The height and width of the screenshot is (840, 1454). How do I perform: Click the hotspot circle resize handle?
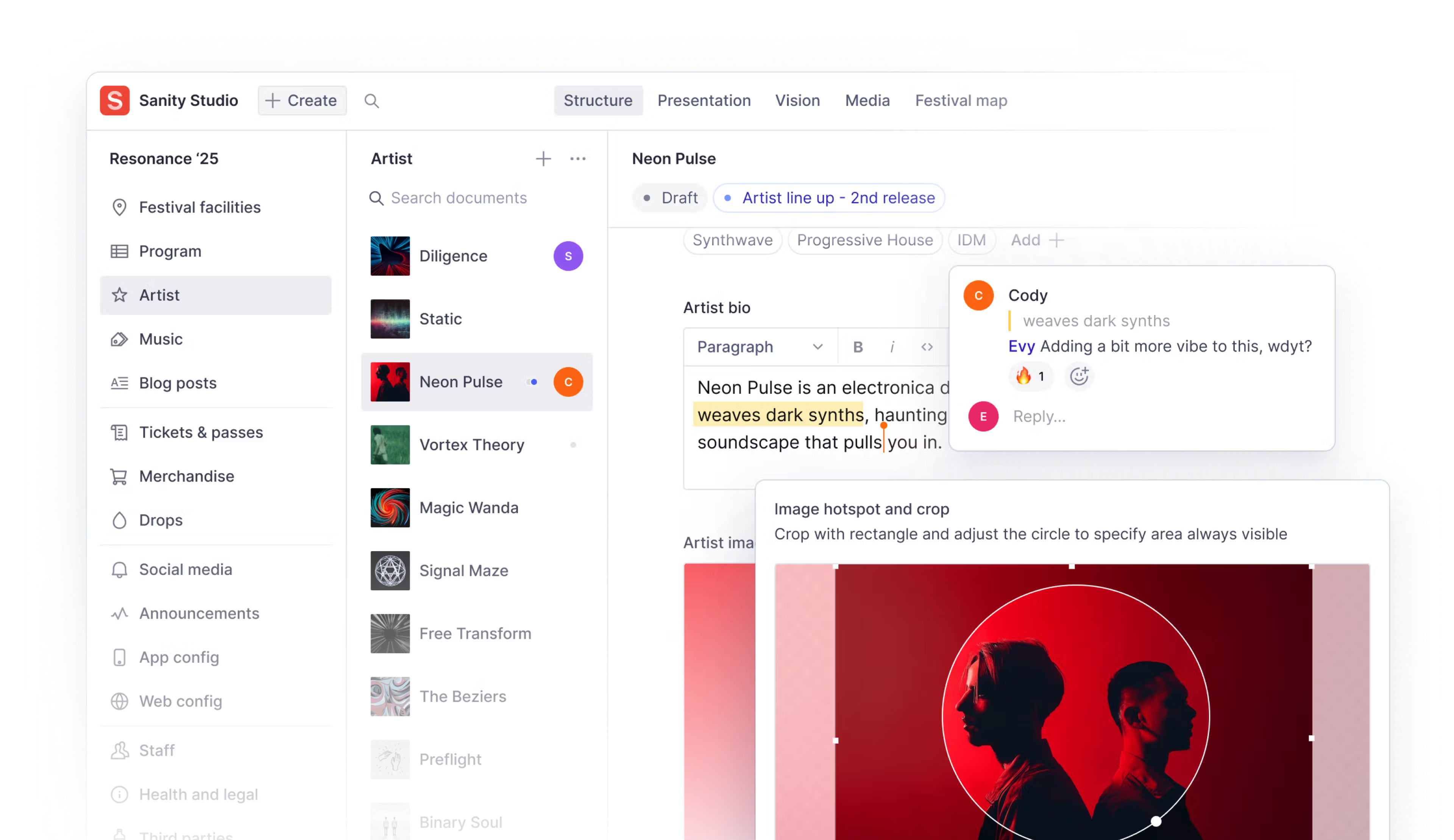tap(1156, 821)
